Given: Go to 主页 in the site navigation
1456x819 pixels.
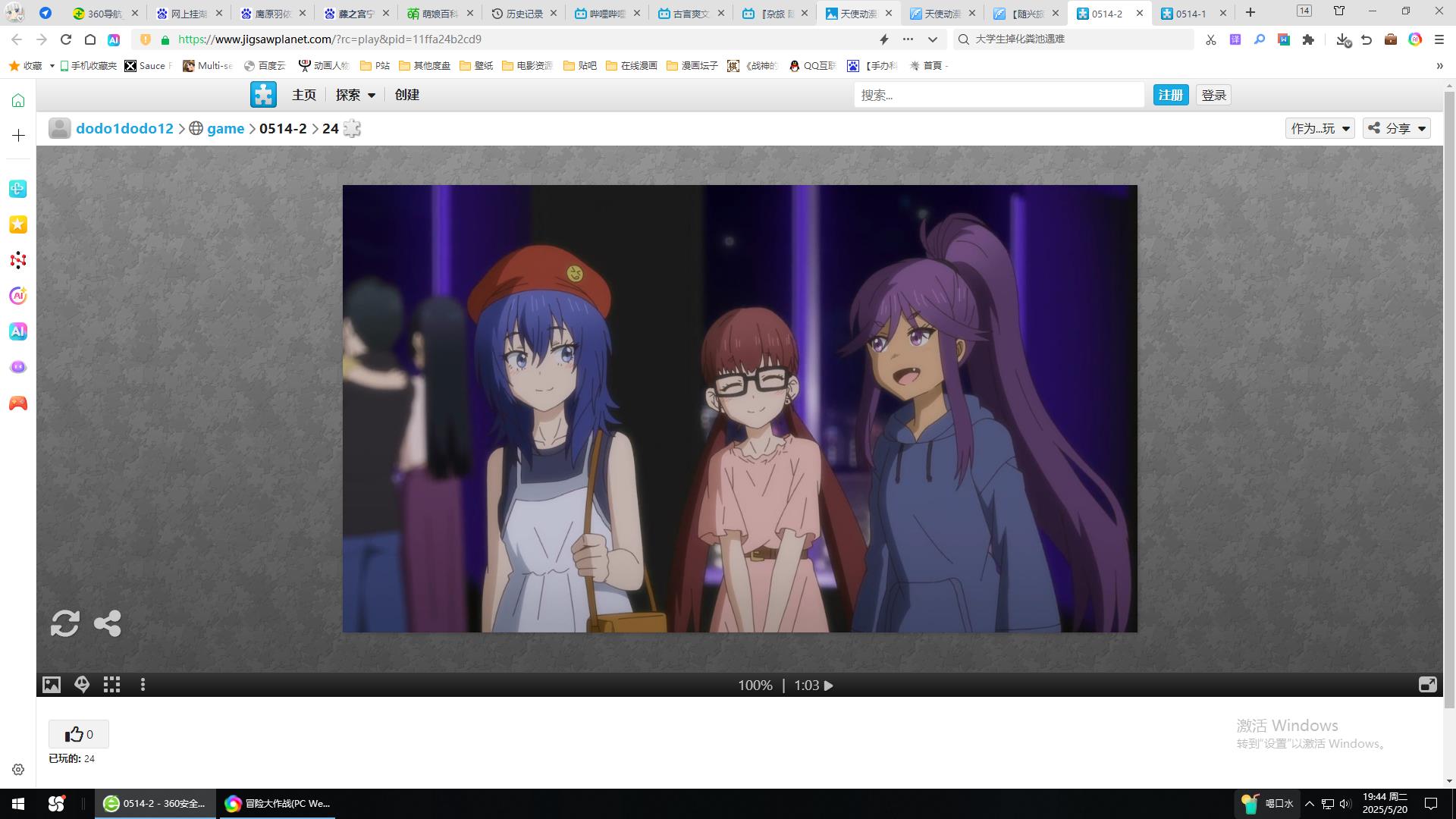Looking at the screenshot, I should (x=304, y=95).
